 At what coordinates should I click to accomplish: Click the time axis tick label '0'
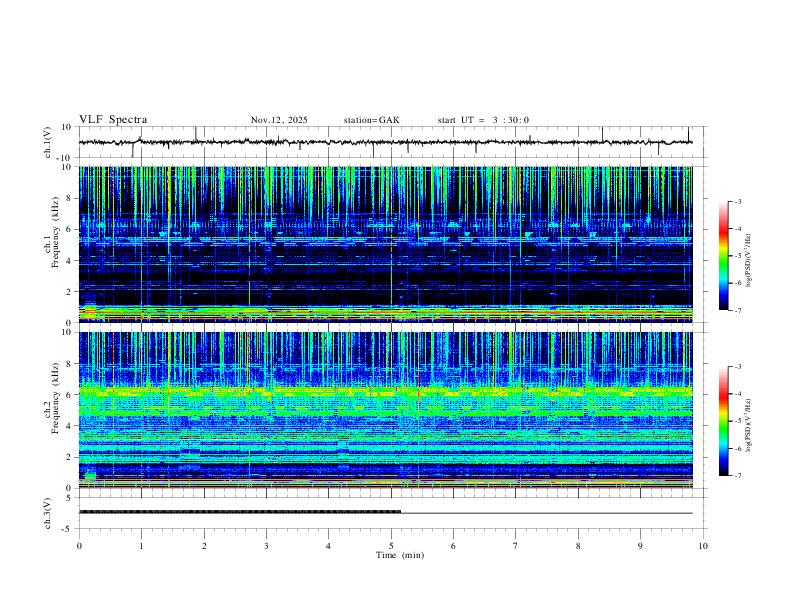(79, 546)
